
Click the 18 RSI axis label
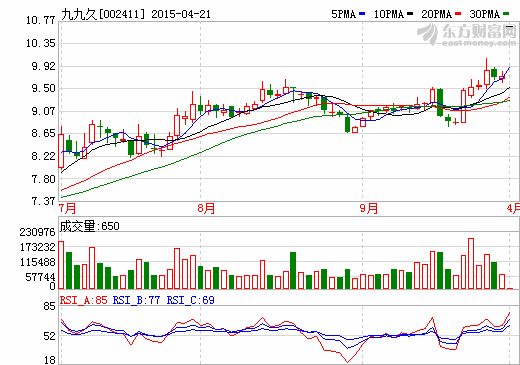(49, 360)
